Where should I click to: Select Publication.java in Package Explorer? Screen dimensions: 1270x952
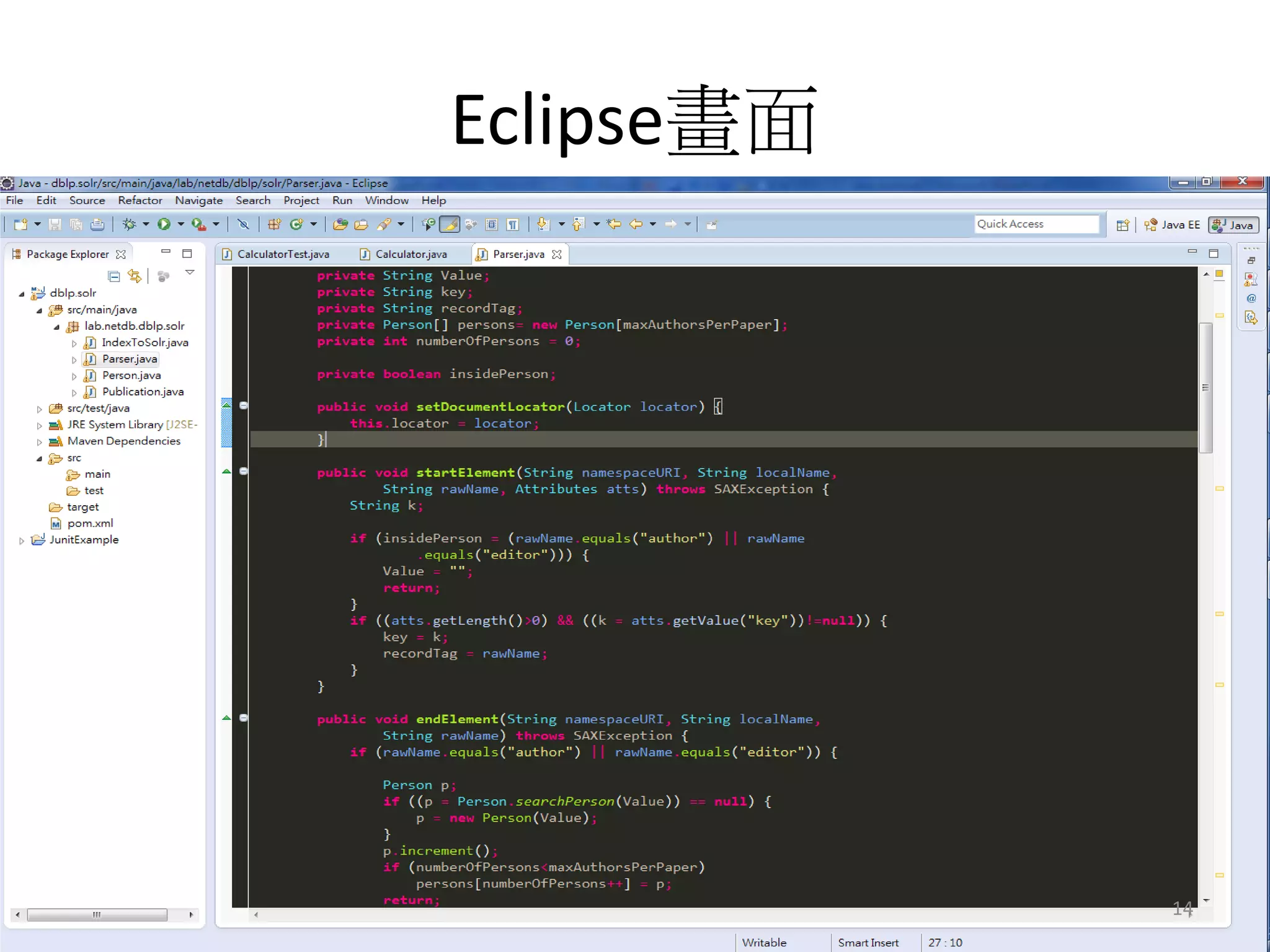point(143,392)
